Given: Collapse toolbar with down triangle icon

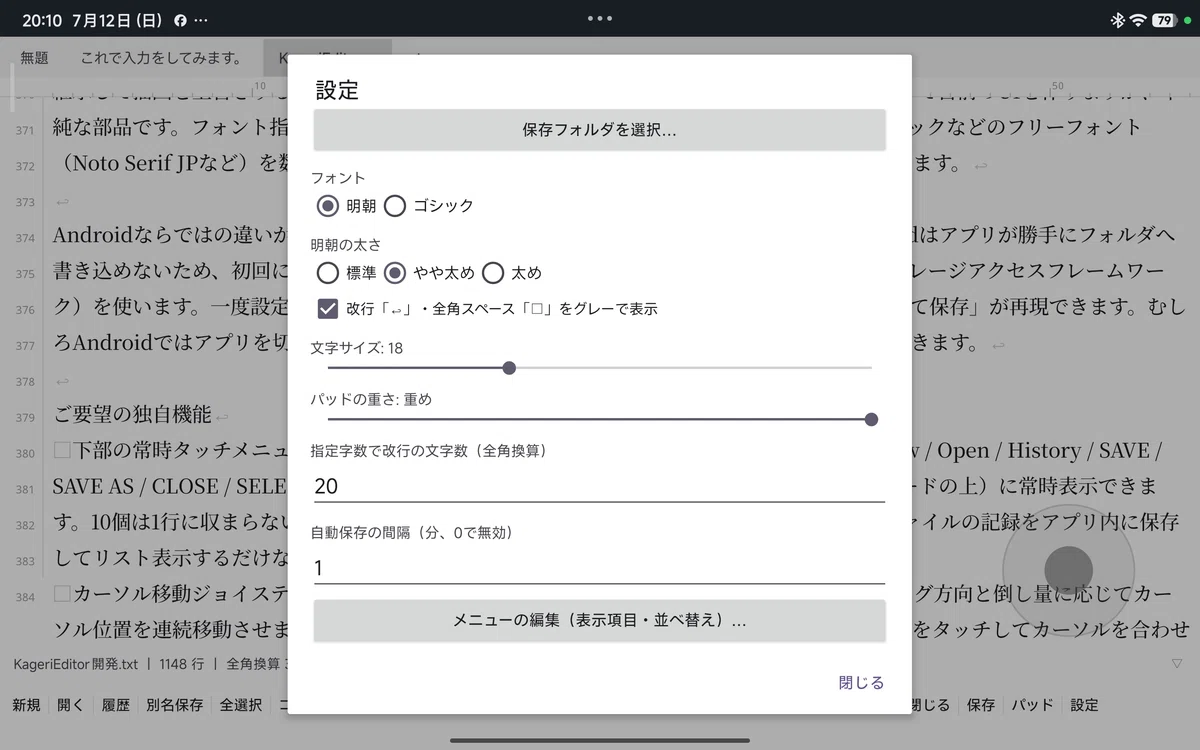Looking at the screenshot, I should (x=1176, y=663).
